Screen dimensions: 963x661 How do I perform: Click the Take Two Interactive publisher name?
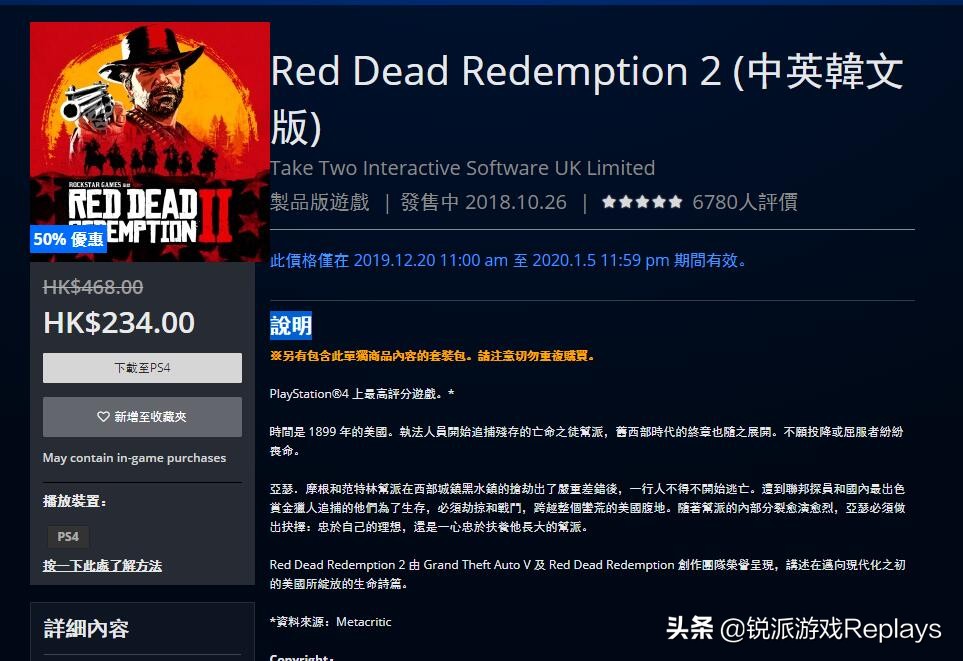(x=462, y=168)
